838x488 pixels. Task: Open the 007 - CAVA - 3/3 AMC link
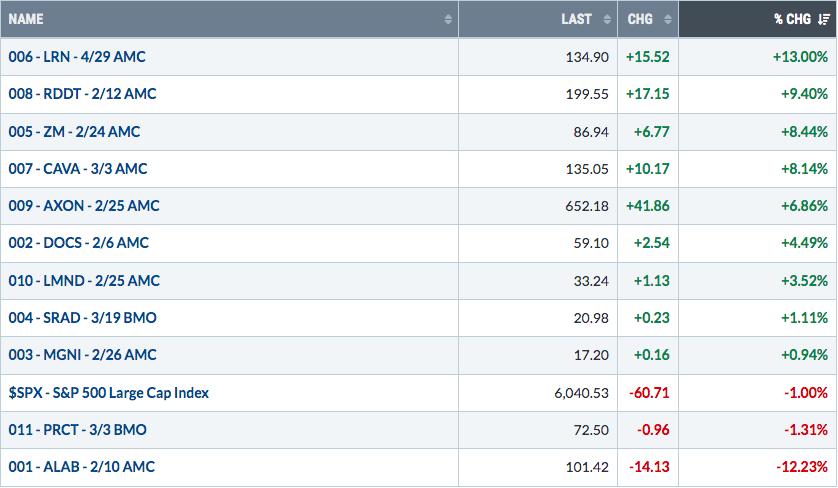click(78, 168)
